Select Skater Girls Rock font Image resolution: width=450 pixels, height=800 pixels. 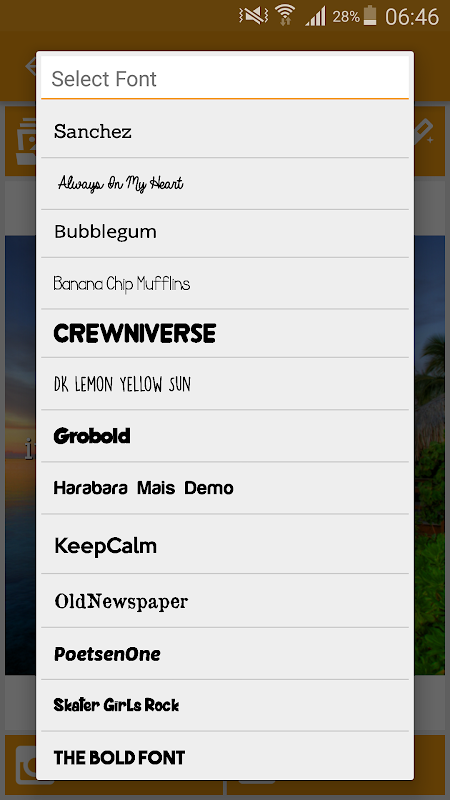225,705
